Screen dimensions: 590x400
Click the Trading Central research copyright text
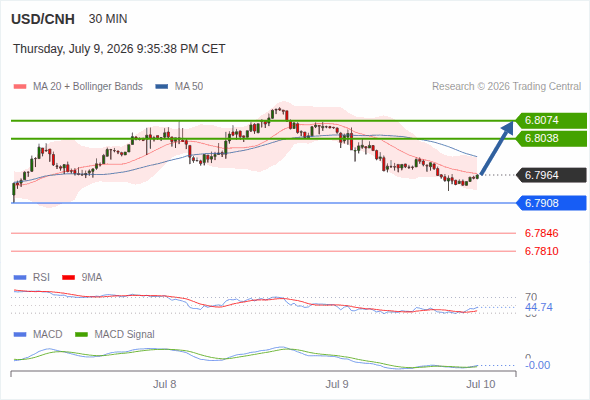tap(506, 87)
